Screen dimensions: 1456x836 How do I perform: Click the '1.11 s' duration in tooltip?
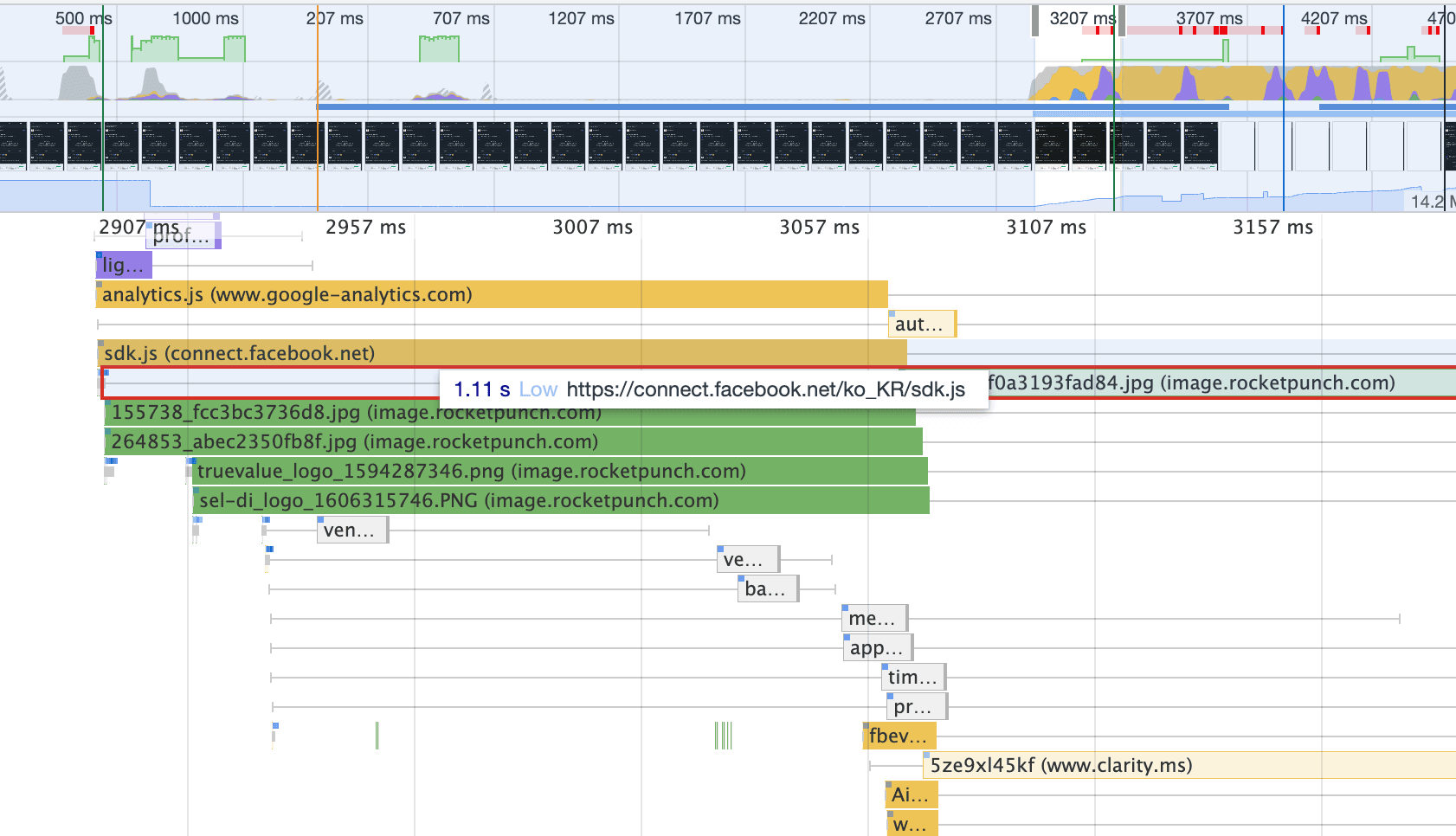click(482, 389)
